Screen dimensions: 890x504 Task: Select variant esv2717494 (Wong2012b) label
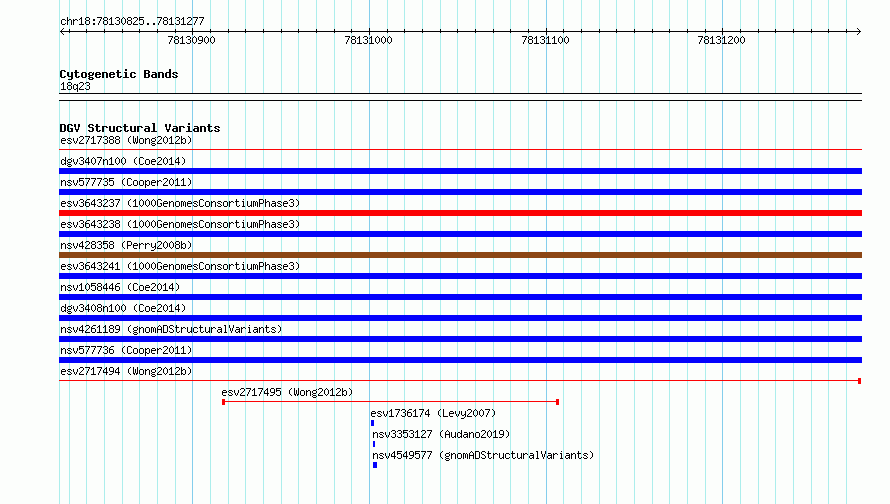point(126,371)
